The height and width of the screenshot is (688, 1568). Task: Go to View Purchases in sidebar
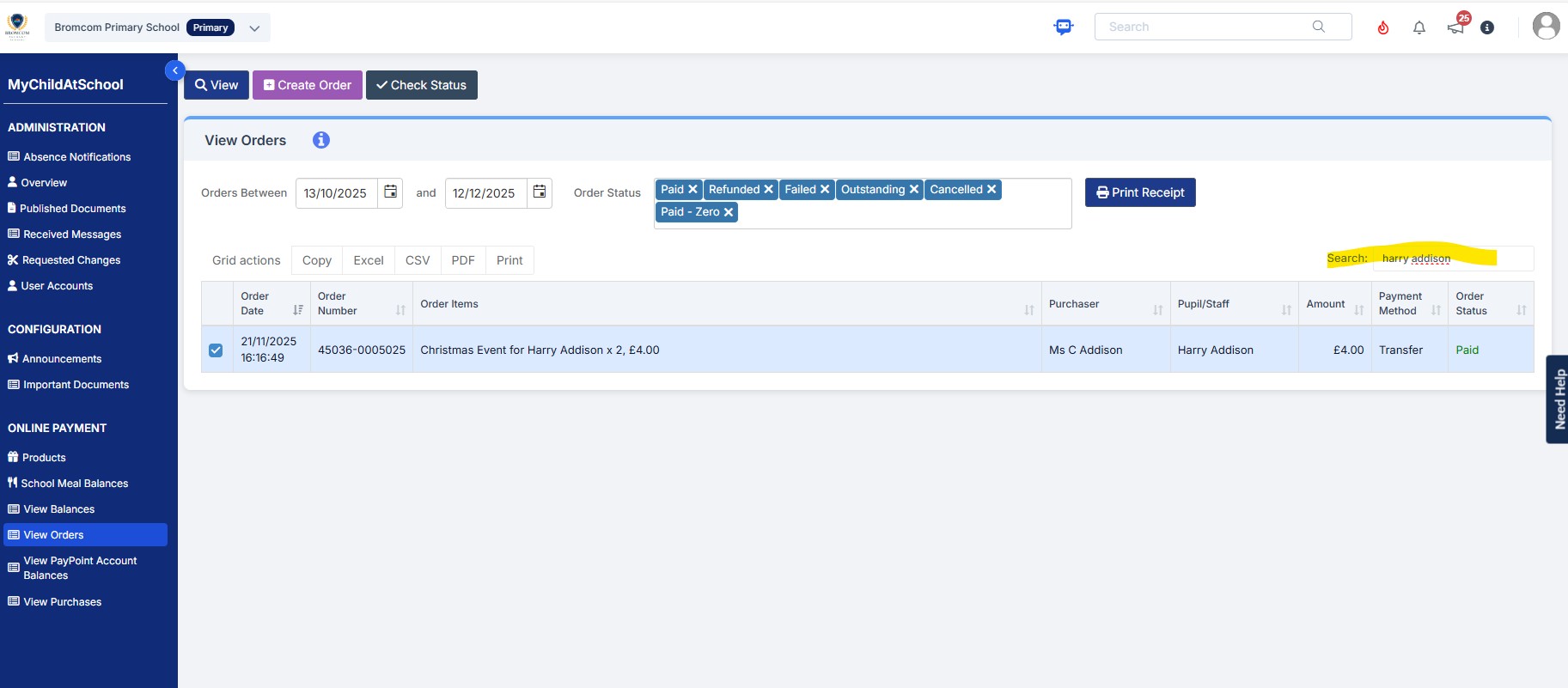pyautogui.click(x=62, y=602)
